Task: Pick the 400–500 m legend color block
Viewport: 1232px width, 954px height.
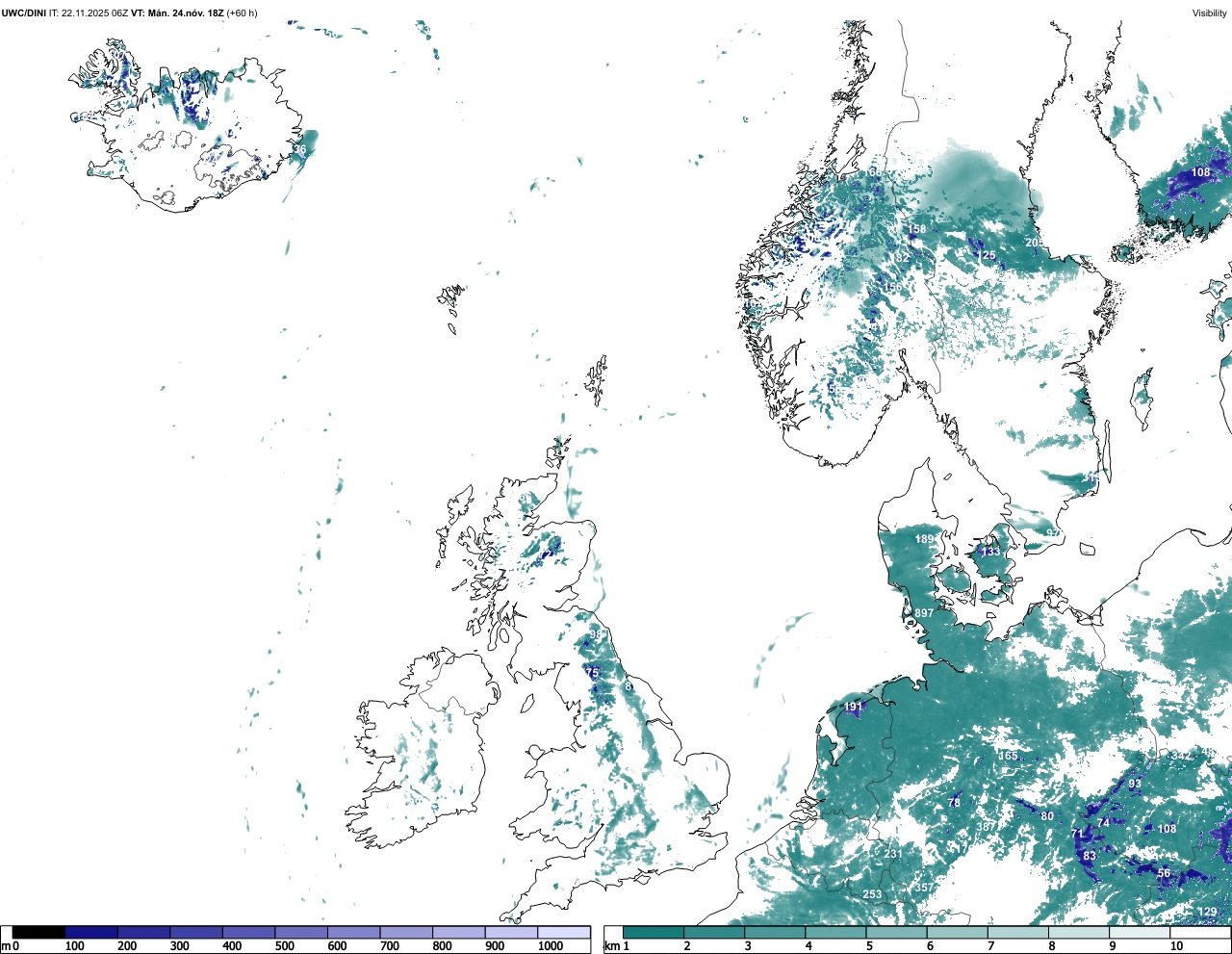Action: click(x=248, y=932)
